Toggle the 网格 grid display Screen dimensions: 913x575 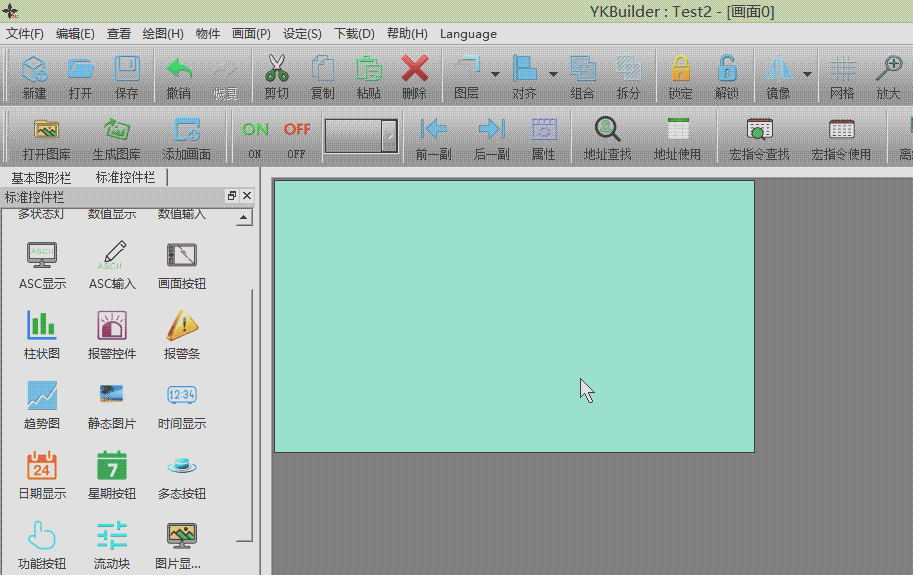tap(842, 70)
